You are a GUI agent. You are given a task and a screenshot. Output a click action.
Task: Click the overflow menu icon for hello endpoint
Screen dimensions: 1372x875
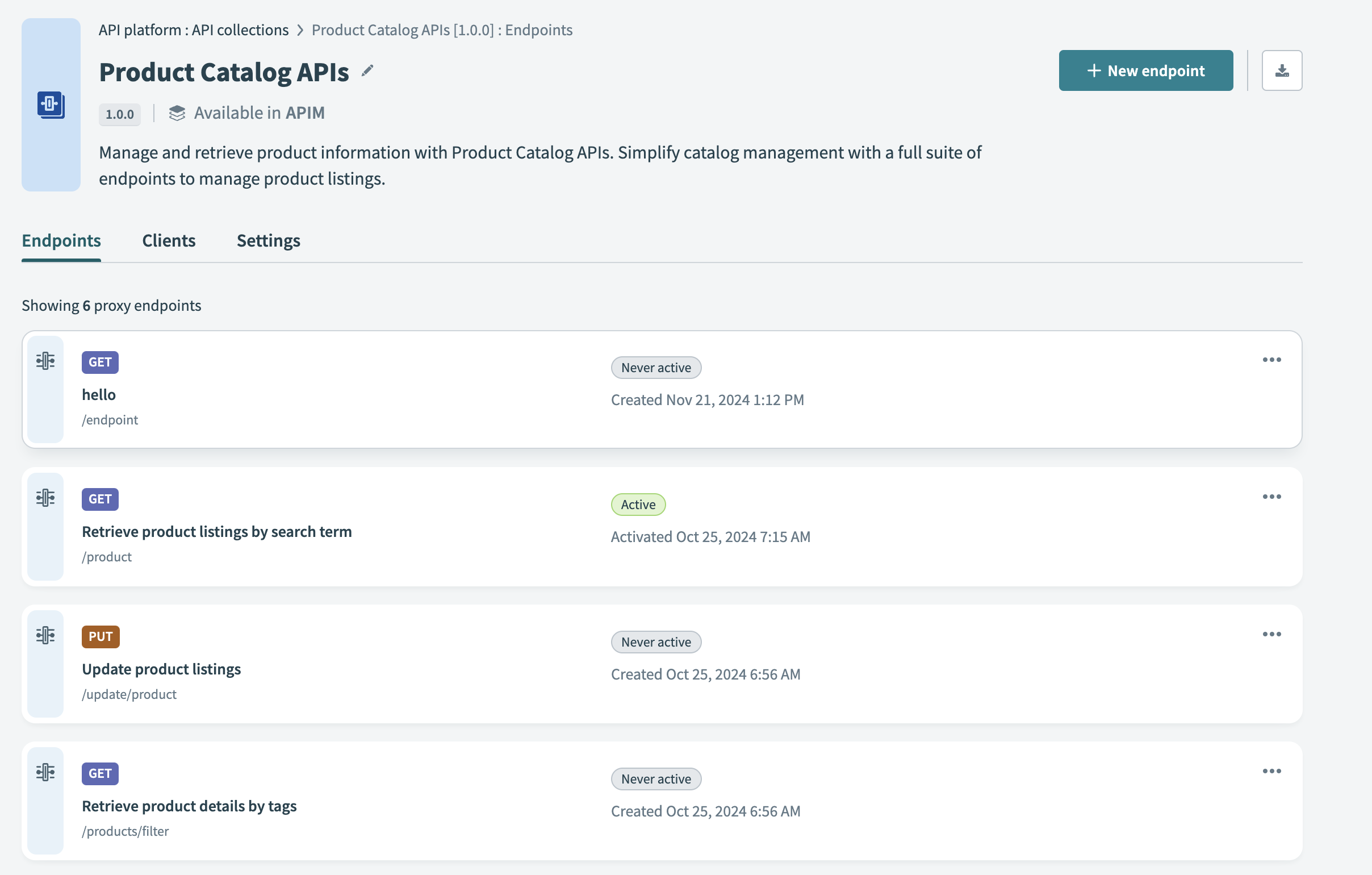pyautogui.click(x=1272, y=359)
